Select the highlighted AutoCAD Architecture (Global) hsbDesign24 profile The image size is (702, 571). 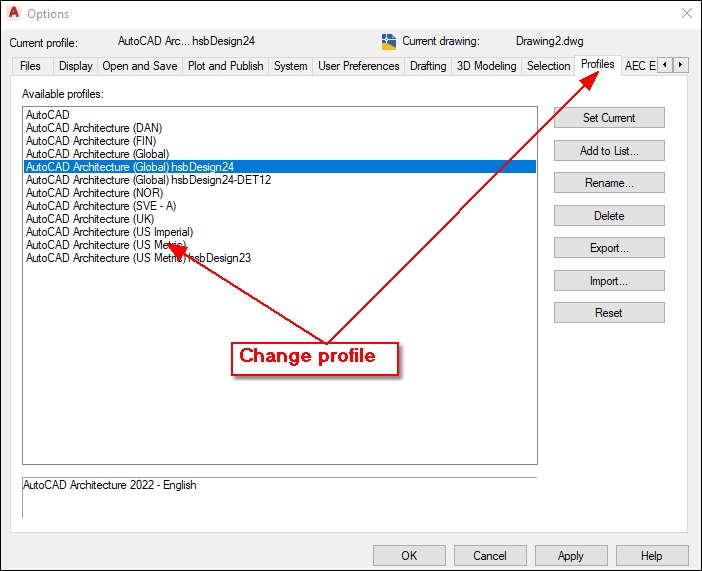(280, 167)
